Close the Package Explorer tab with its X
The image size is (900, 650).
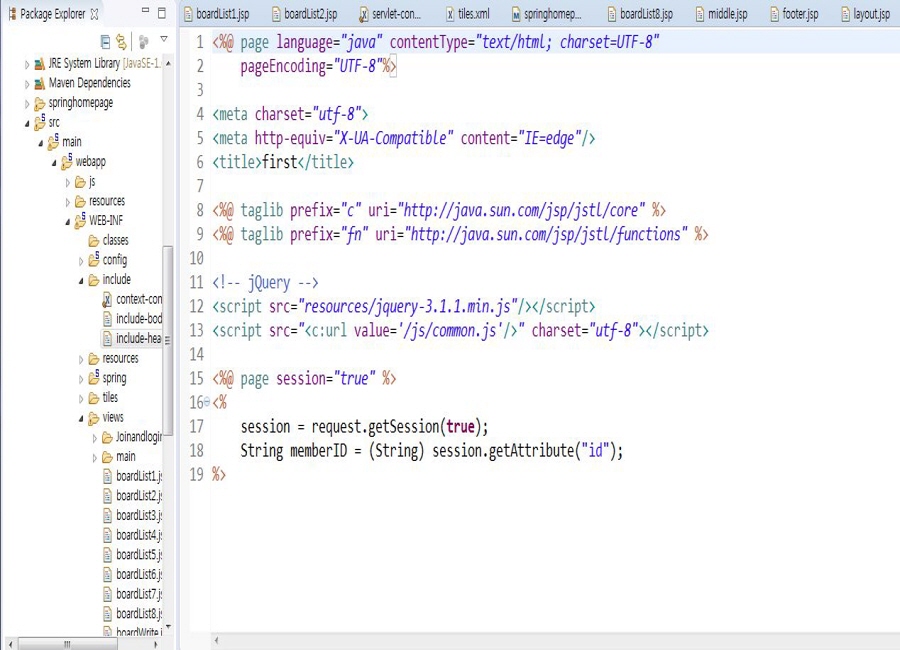(x=95, y=14)
